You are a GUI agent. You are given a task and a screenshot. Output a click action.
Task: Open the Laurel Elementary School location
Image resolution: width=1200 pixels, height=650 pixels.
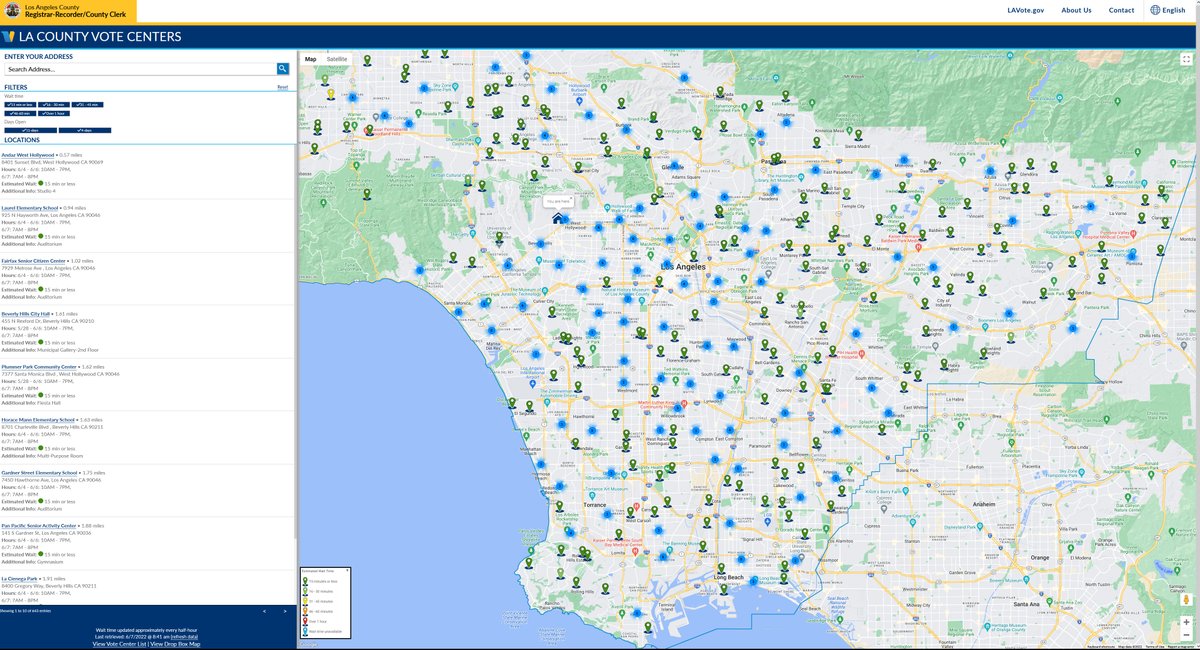pyautogui.click(x=31, y=208)
